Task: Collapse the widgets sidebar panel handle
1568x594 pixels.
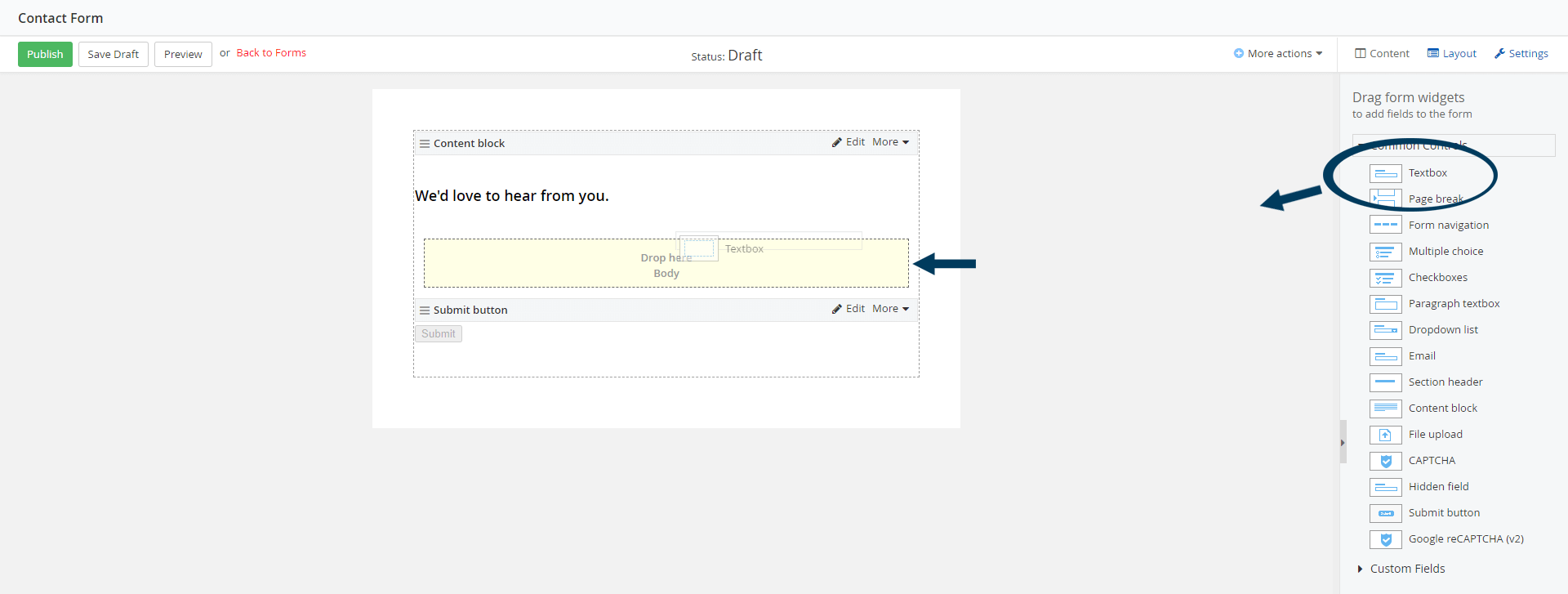Action: (x=1343, y=442)
